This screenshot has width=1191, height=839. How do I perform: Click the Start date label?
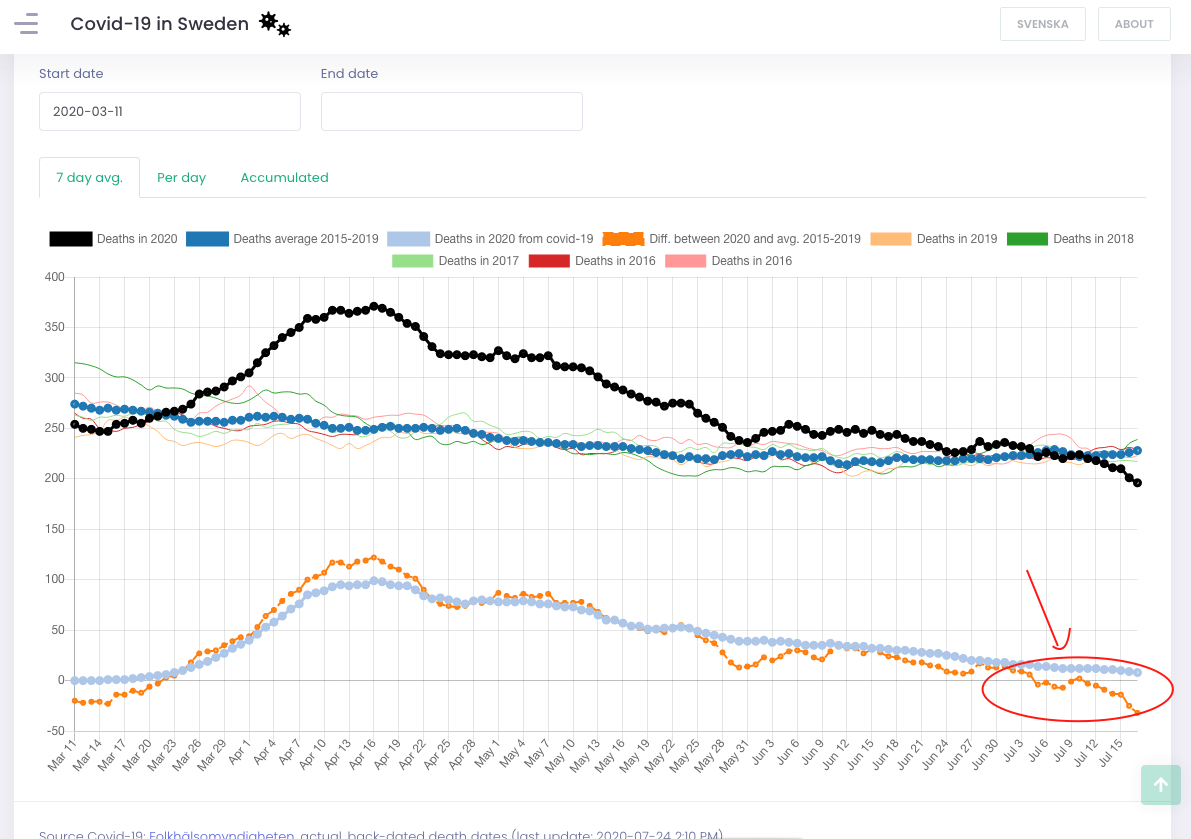pyautogui.click(x=71, y=74)
